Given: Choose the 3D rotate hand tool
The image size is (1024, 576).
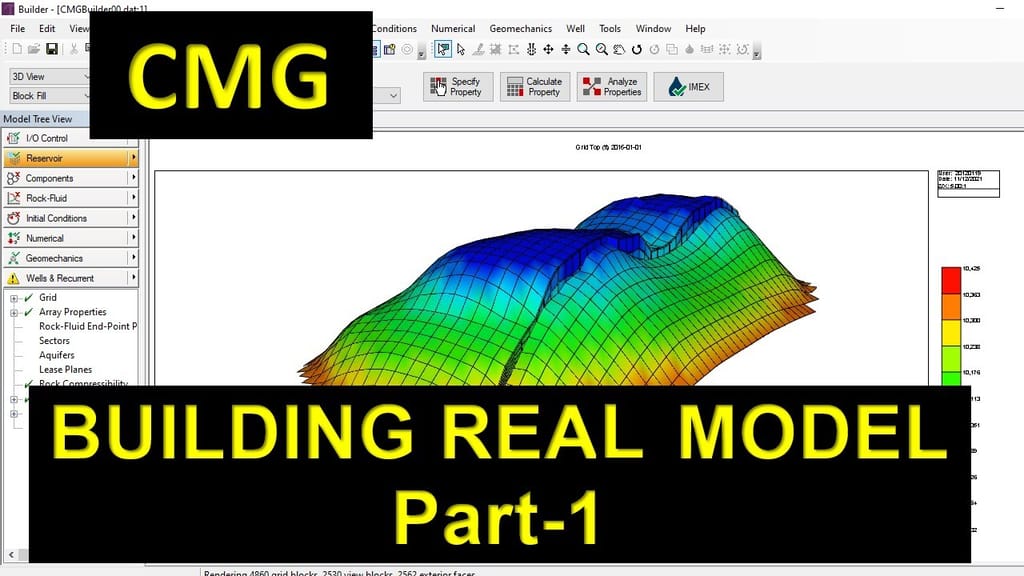Looking at the screenshot, I should [619, 49].
